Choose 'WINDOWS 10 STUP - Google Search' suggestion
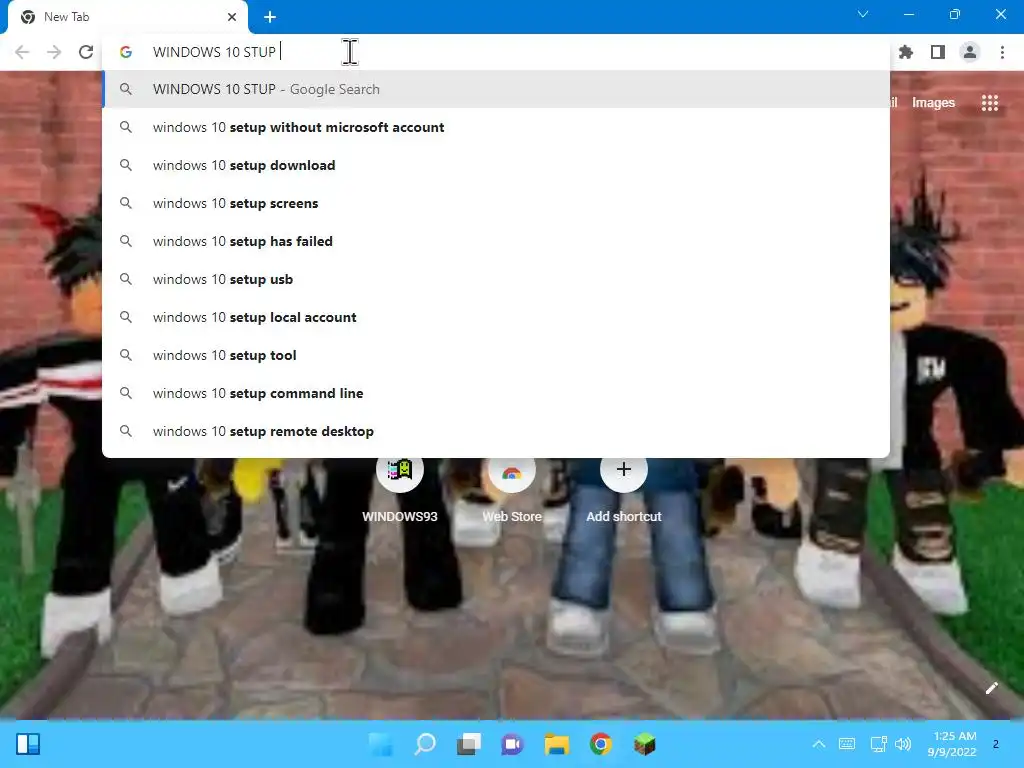 pyautogui.click(x=496, y=89)
